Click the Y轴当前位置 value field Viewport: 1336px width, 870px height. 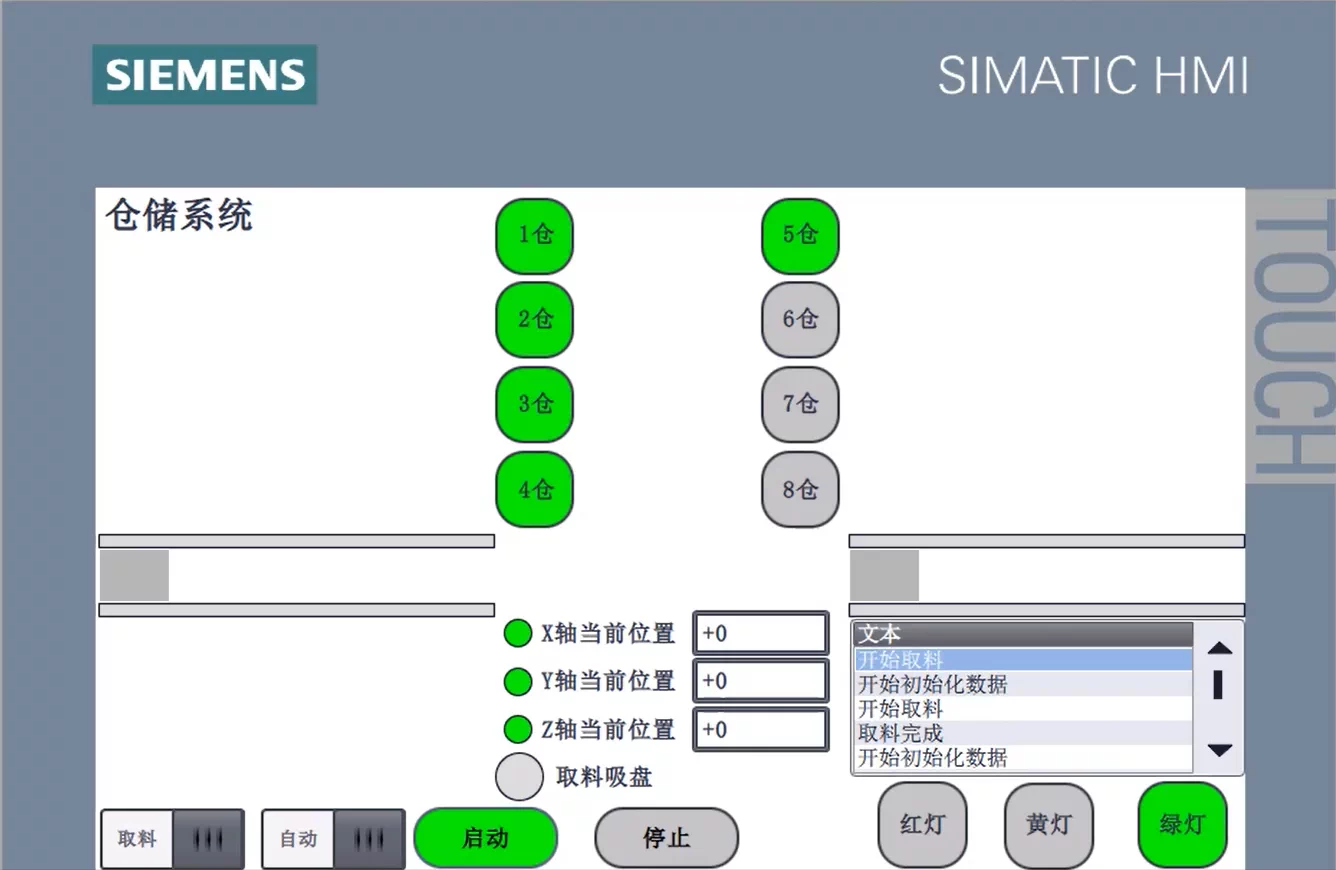coord(760,681)
